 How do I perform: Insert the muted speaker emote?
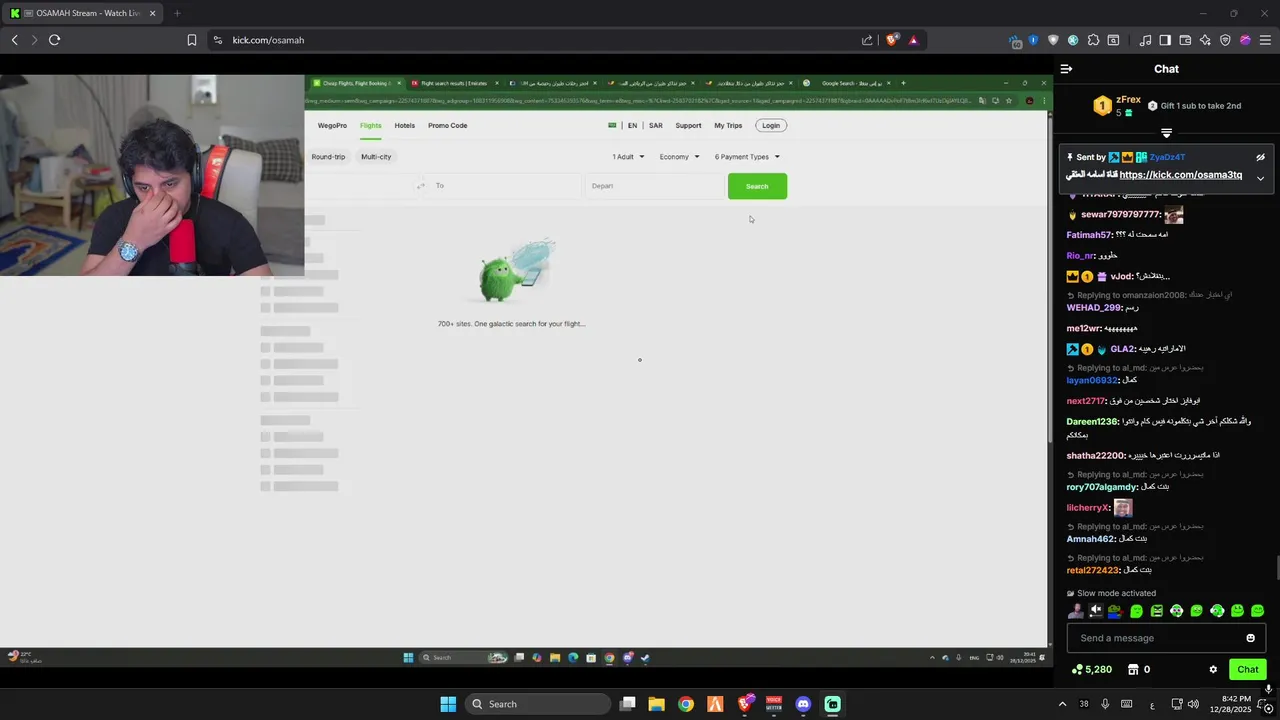coord(1096,610)
